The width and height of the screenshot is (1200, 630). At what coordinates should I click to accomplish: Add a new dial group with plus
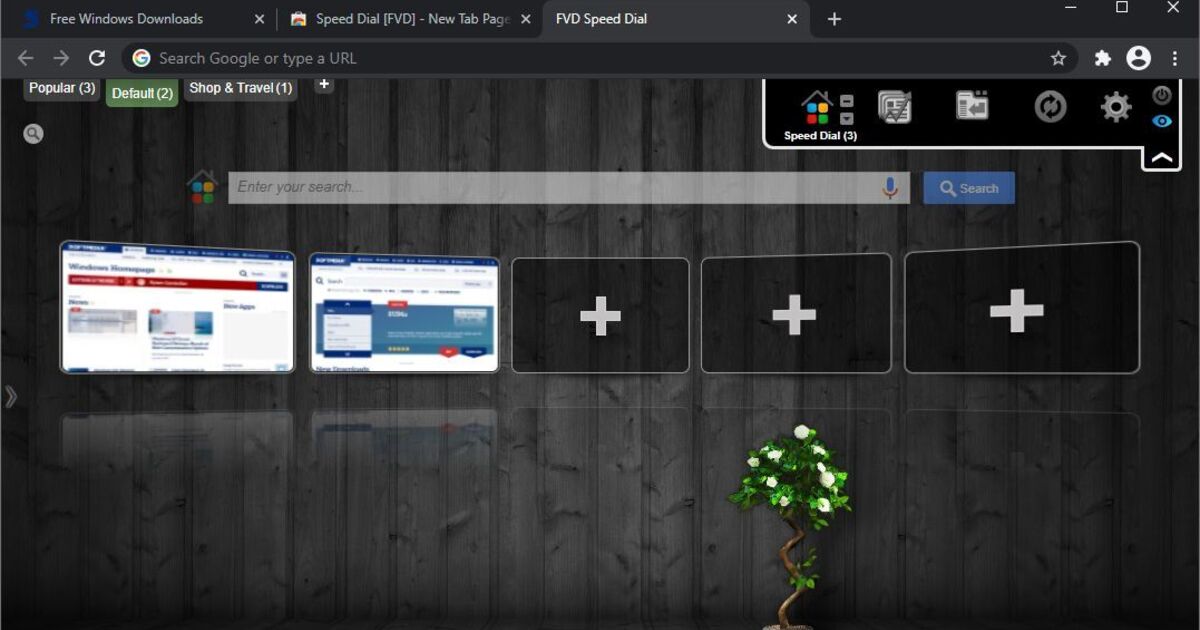[x=323, y=84]
